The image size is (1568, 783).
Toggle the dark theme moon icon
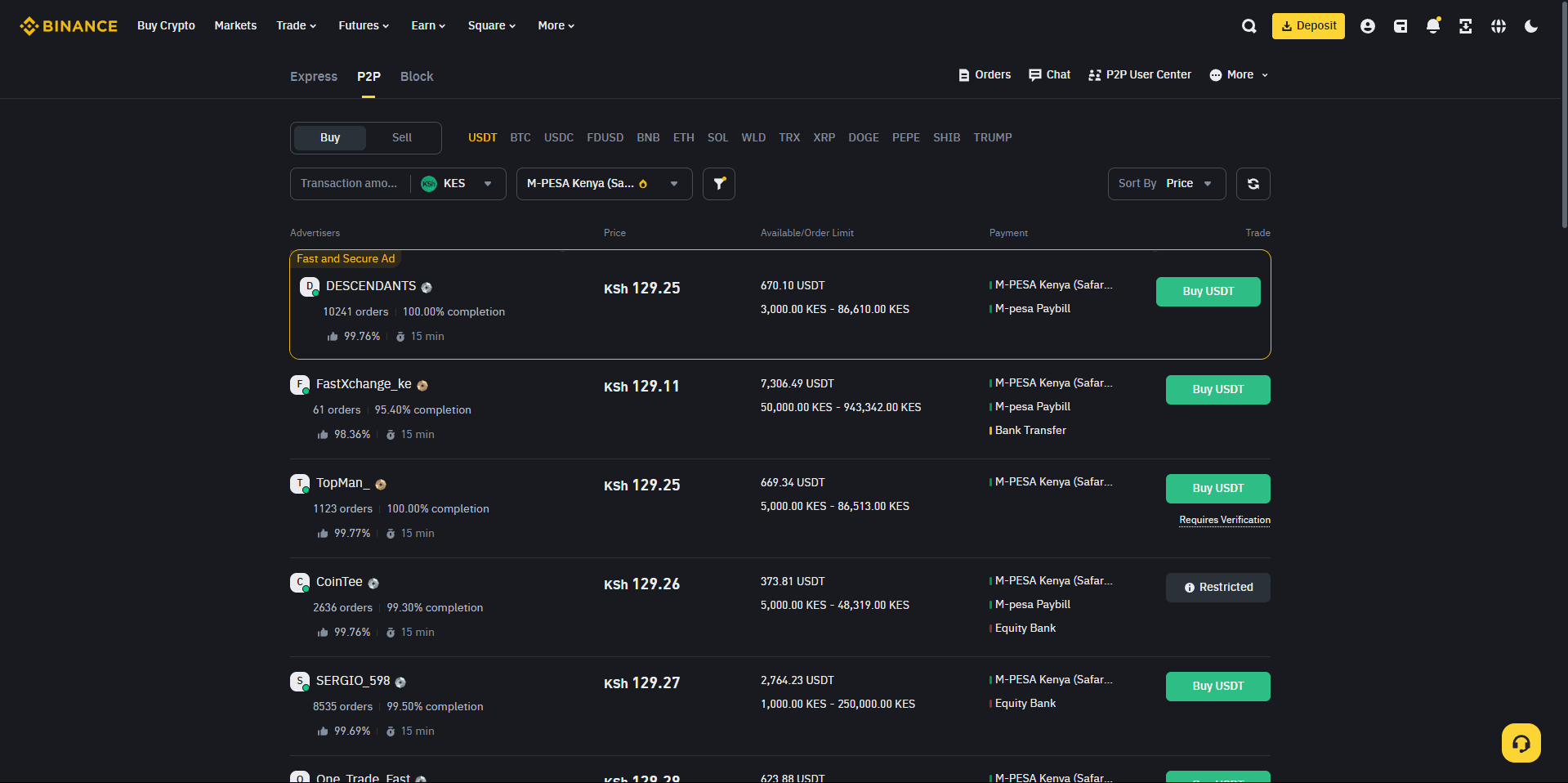1530,25
